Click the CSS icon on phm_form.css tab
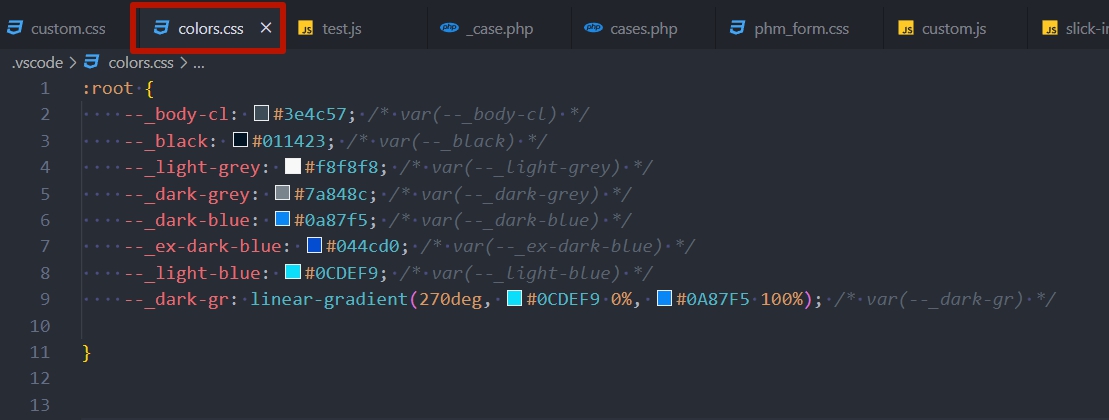 pos(738,28)
